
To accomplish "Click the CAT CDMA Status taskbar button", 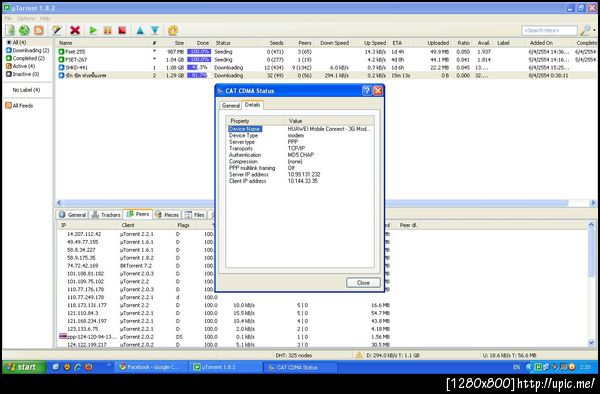I will tap(300, 367).
